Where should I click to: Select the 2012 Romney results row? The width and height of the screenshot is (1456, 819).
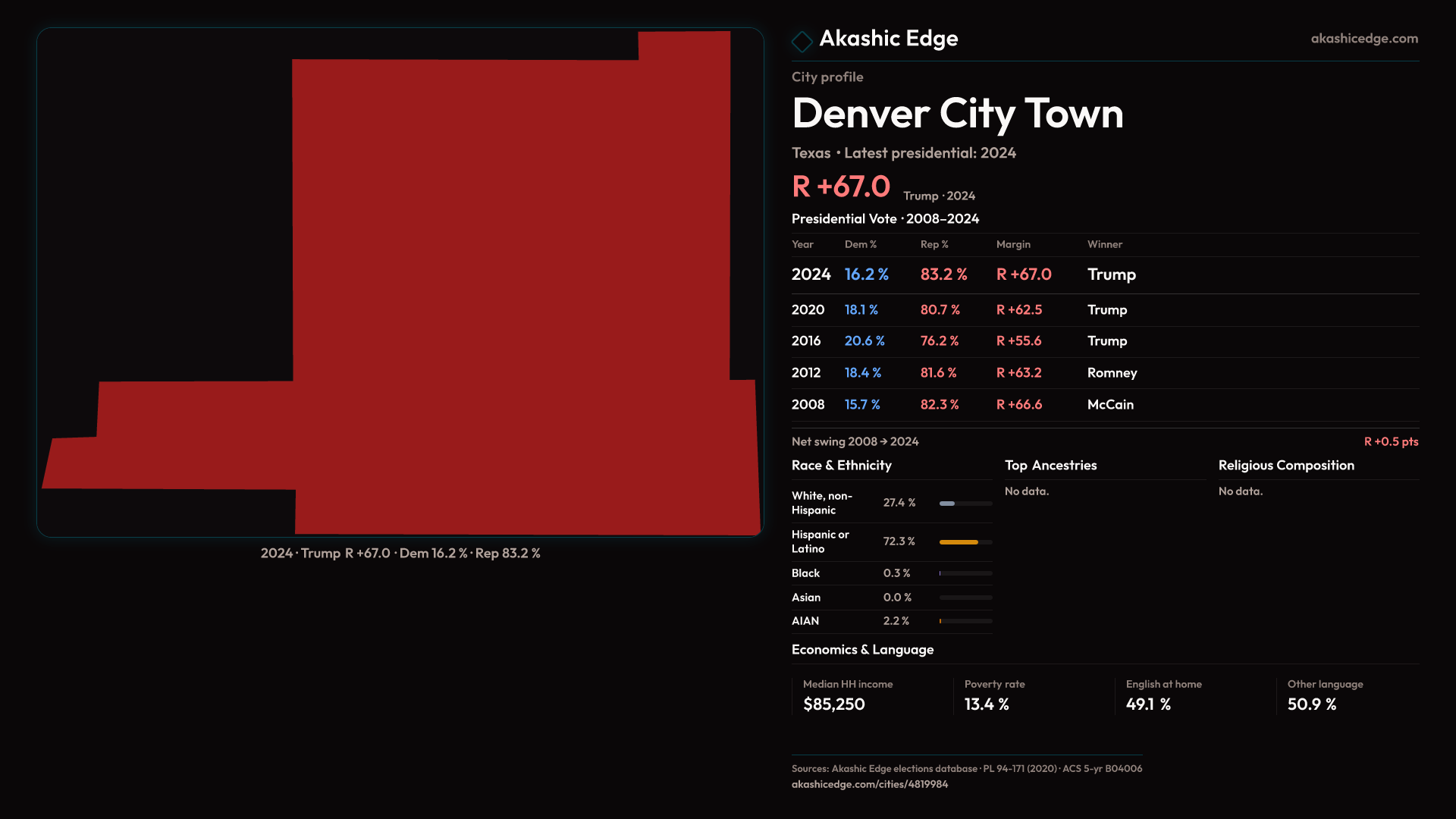click(1104, 373)
